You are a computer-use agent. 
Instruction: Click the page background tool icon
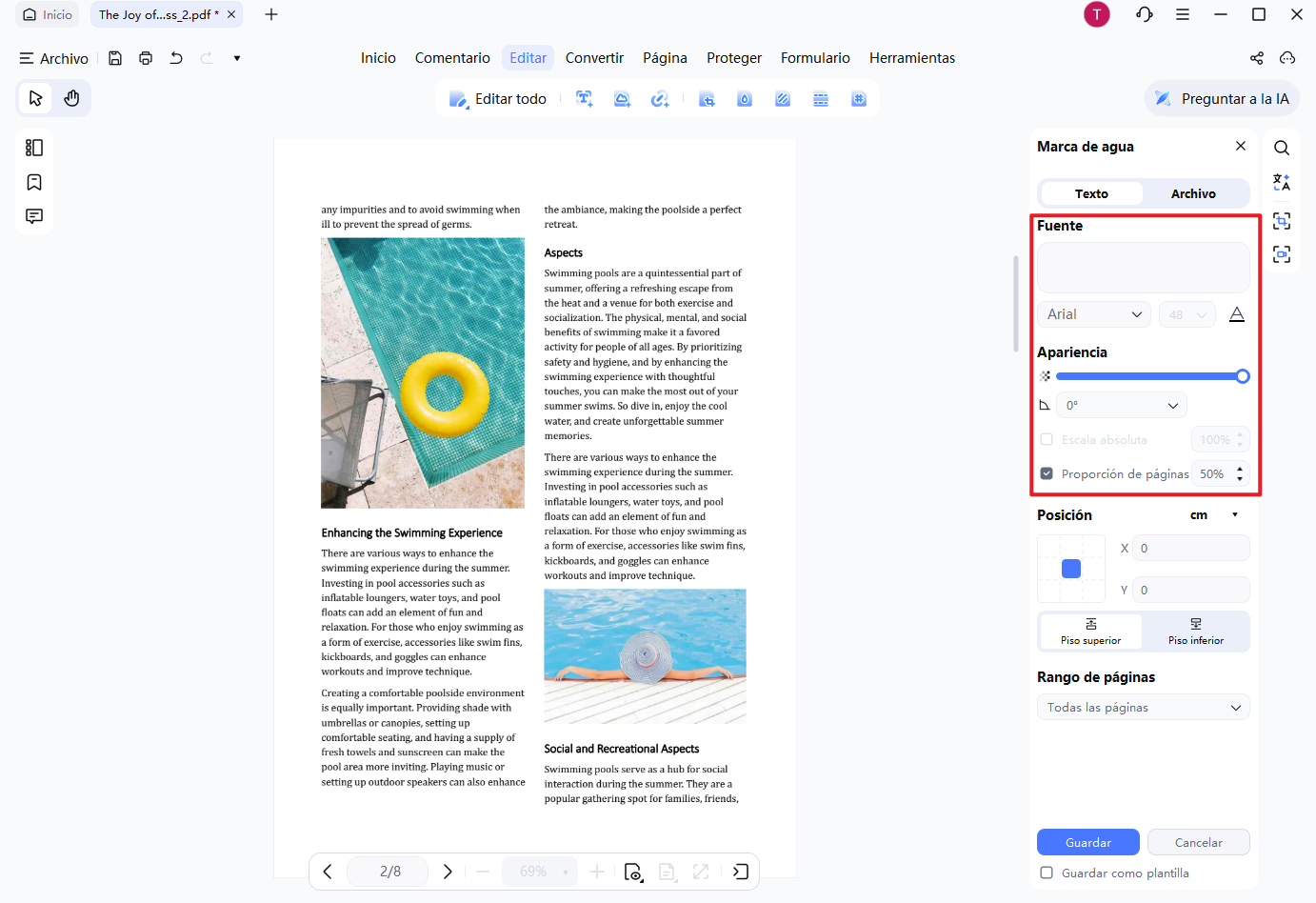pos(783,99)
